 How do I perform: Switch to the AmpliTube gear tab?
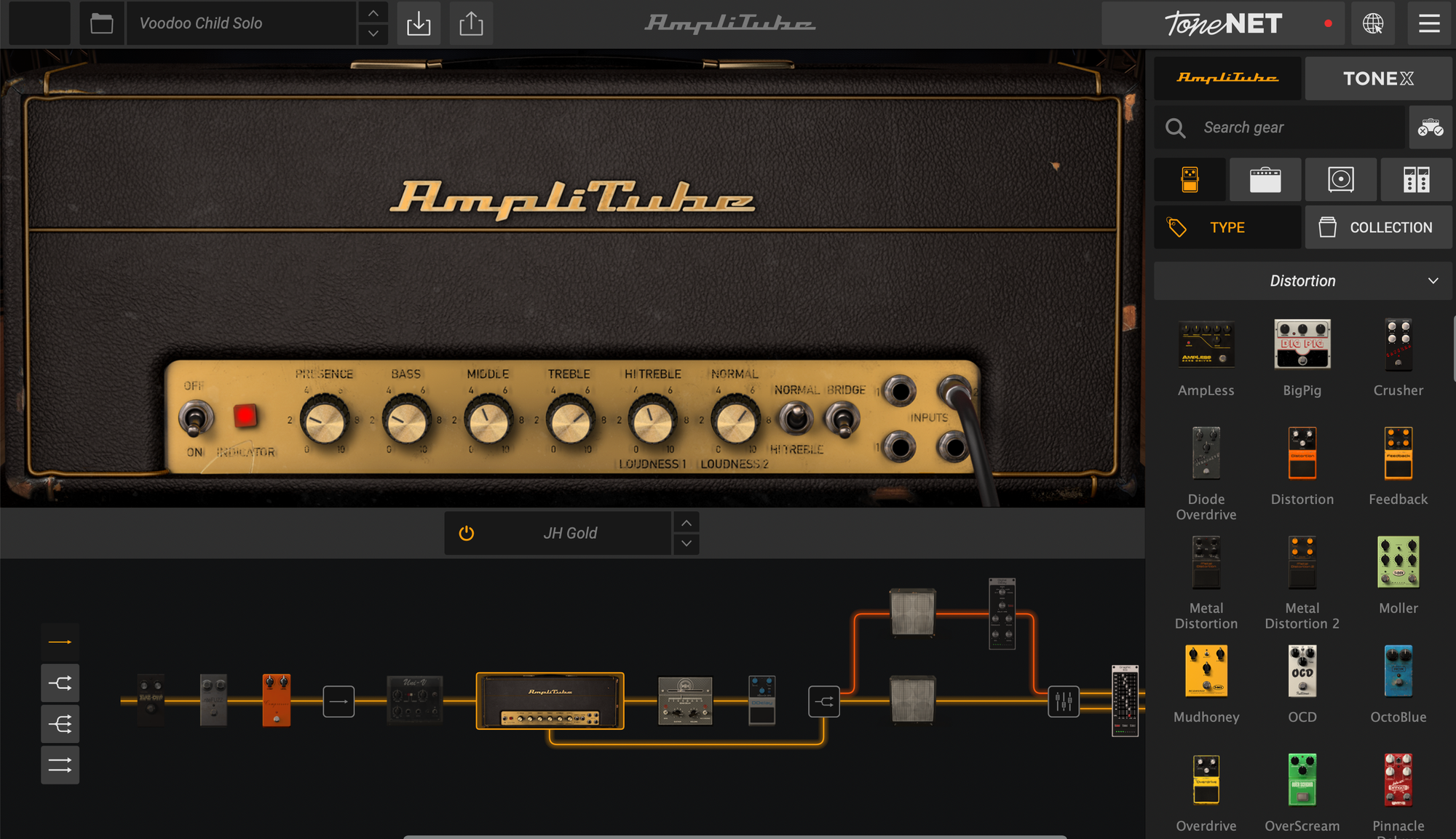pyautogui.click(x=1227, y=78)
